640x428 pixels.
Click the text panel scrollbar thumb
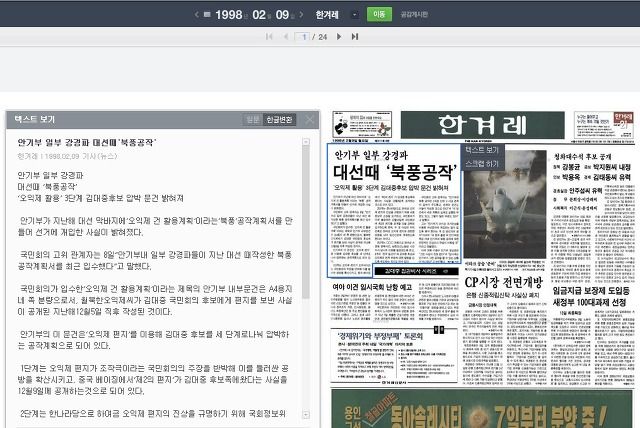pos(306,222)
